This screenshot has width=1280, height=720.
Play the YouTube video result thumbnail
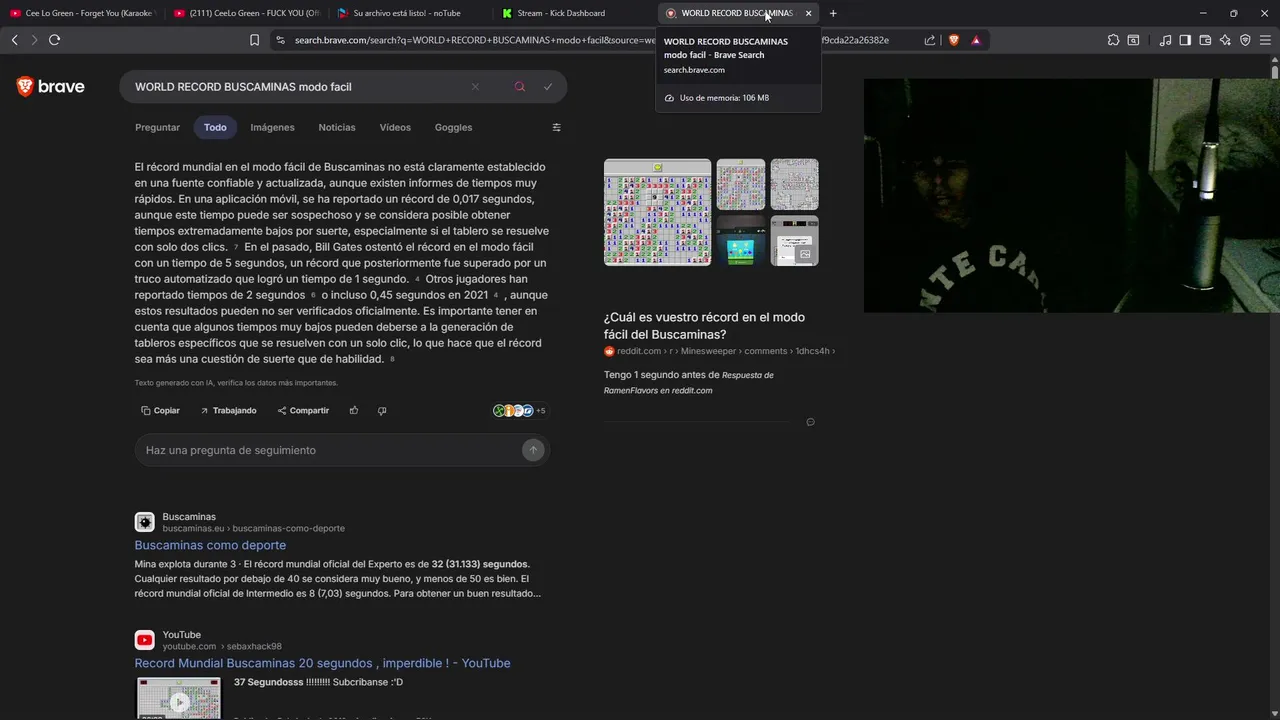(179, 699)
